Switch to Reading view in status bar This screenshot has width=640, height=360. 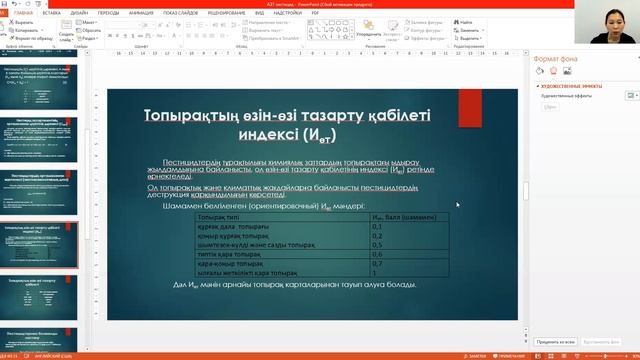pos(564,356)
